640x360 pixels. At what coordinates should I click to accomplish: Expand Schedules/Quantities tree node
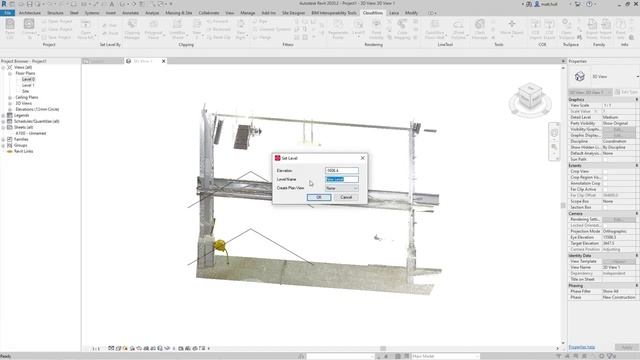pos(3,121)
